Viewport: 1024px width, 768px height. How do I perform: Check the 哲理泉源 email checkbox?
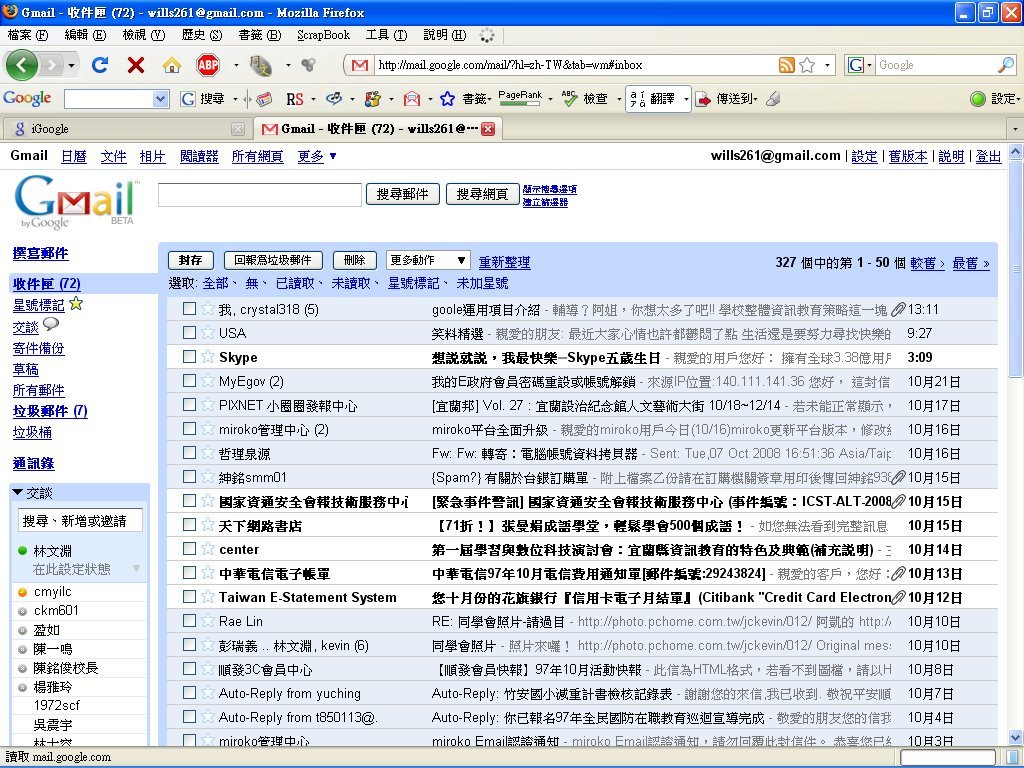189,453
